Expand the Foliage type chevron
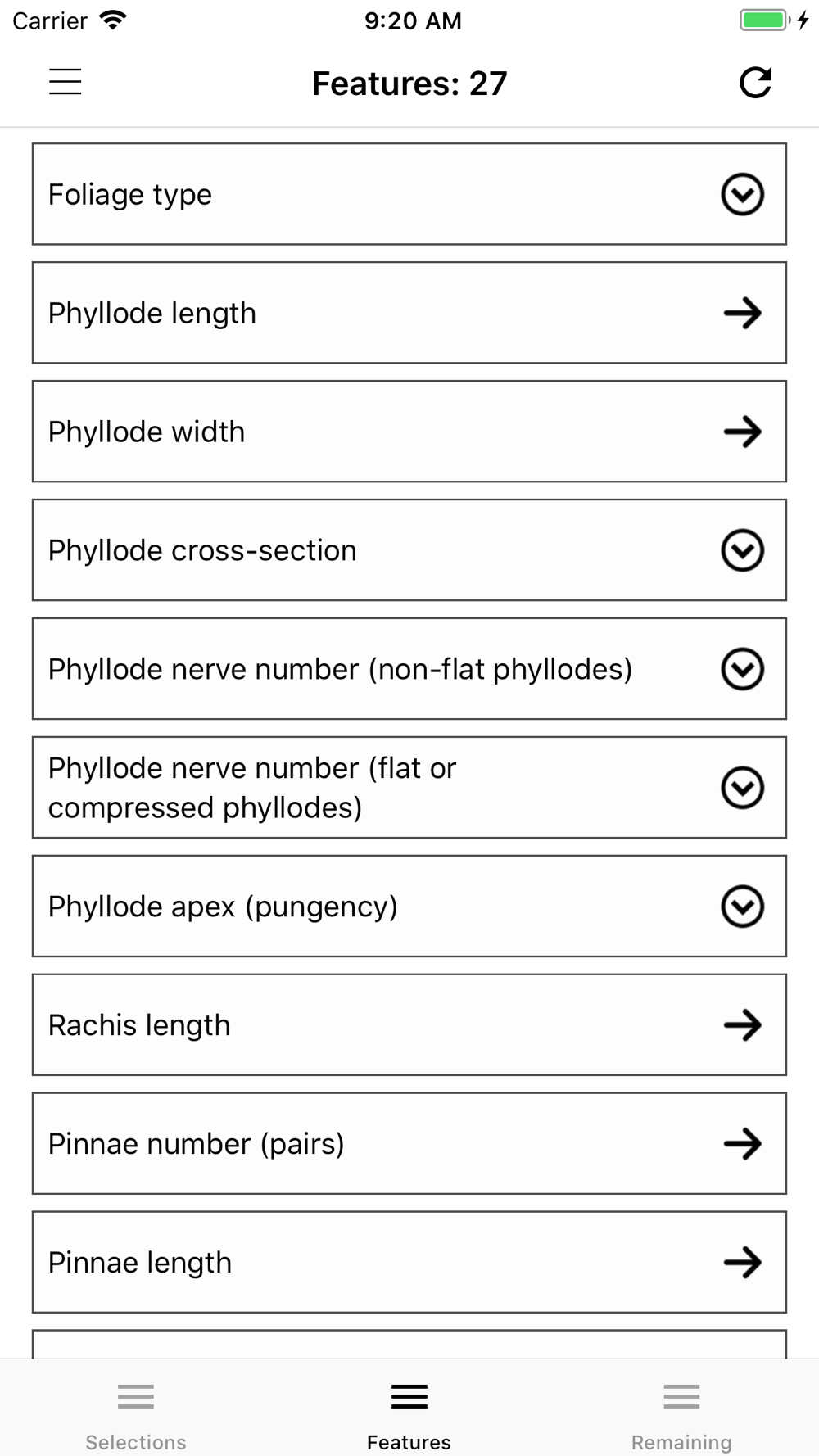819x1456 pixels. 743,194
